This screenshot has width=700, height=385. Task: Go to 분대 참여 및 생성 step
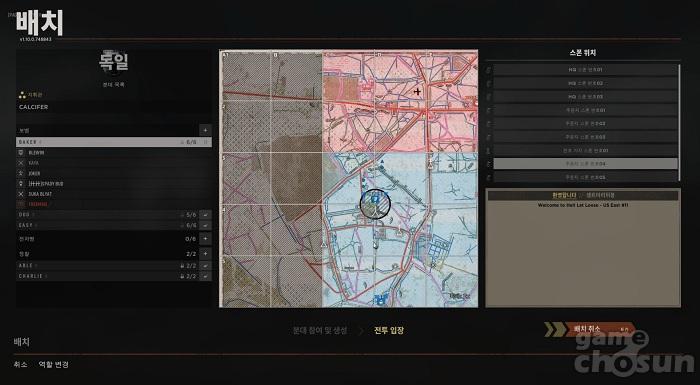tap(320, 331)
